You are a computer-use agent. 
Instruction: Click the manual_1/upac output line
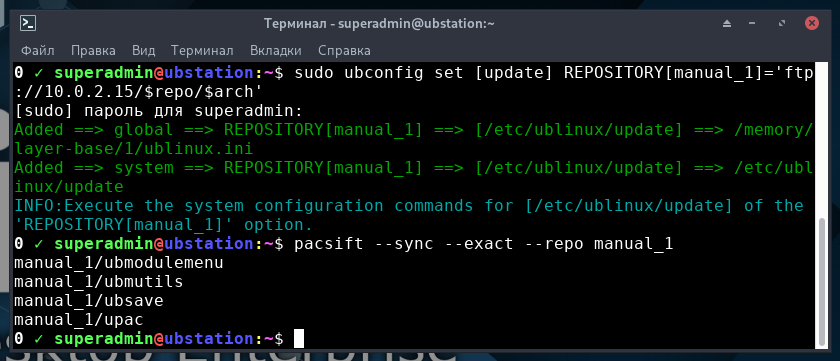pyautogui.click(x=79, y=320)
